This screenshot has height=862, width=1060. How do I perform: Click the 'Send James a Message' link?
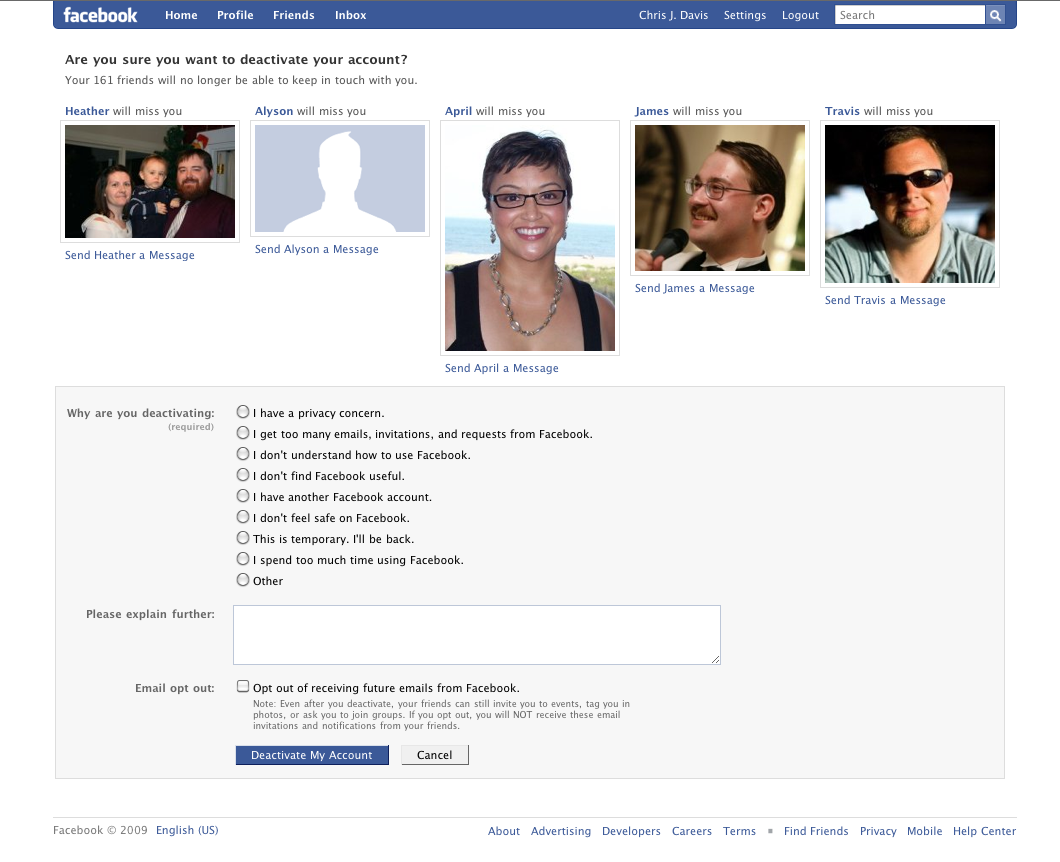pos(694,288)
